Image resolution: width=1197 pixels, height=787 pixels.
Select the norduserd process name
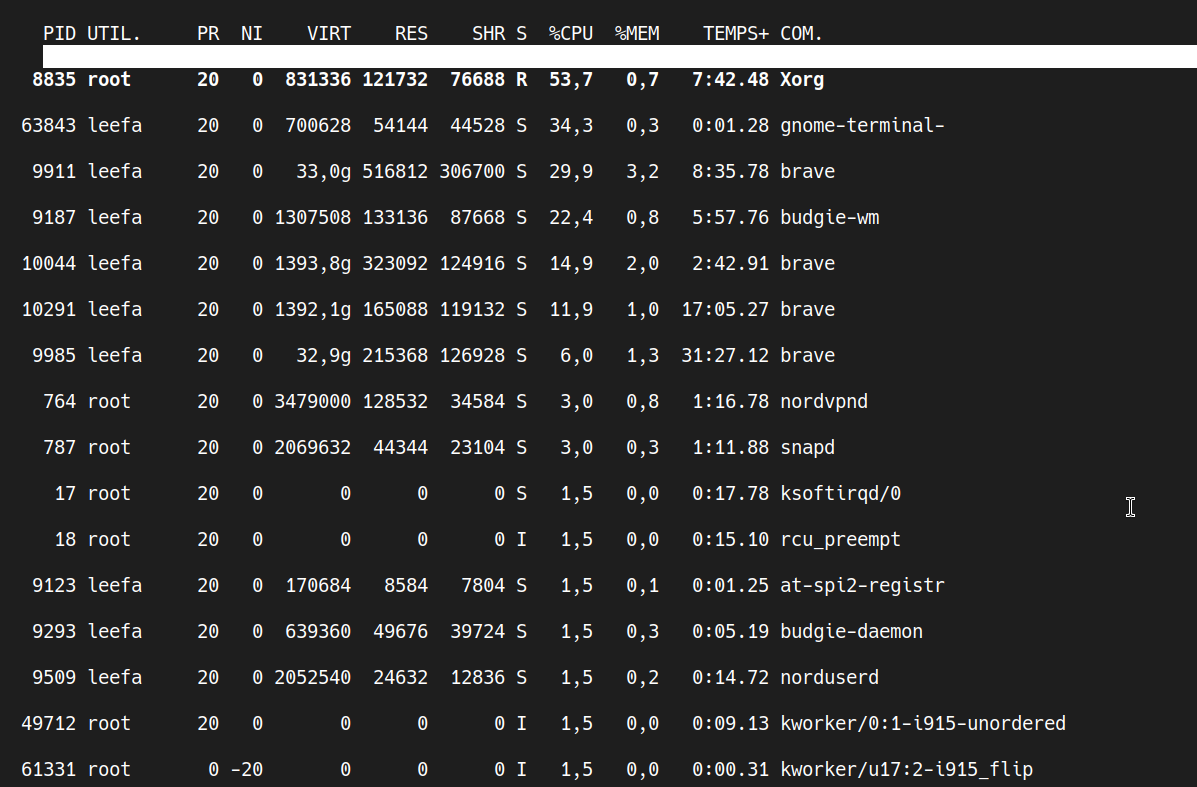point(829,677)
